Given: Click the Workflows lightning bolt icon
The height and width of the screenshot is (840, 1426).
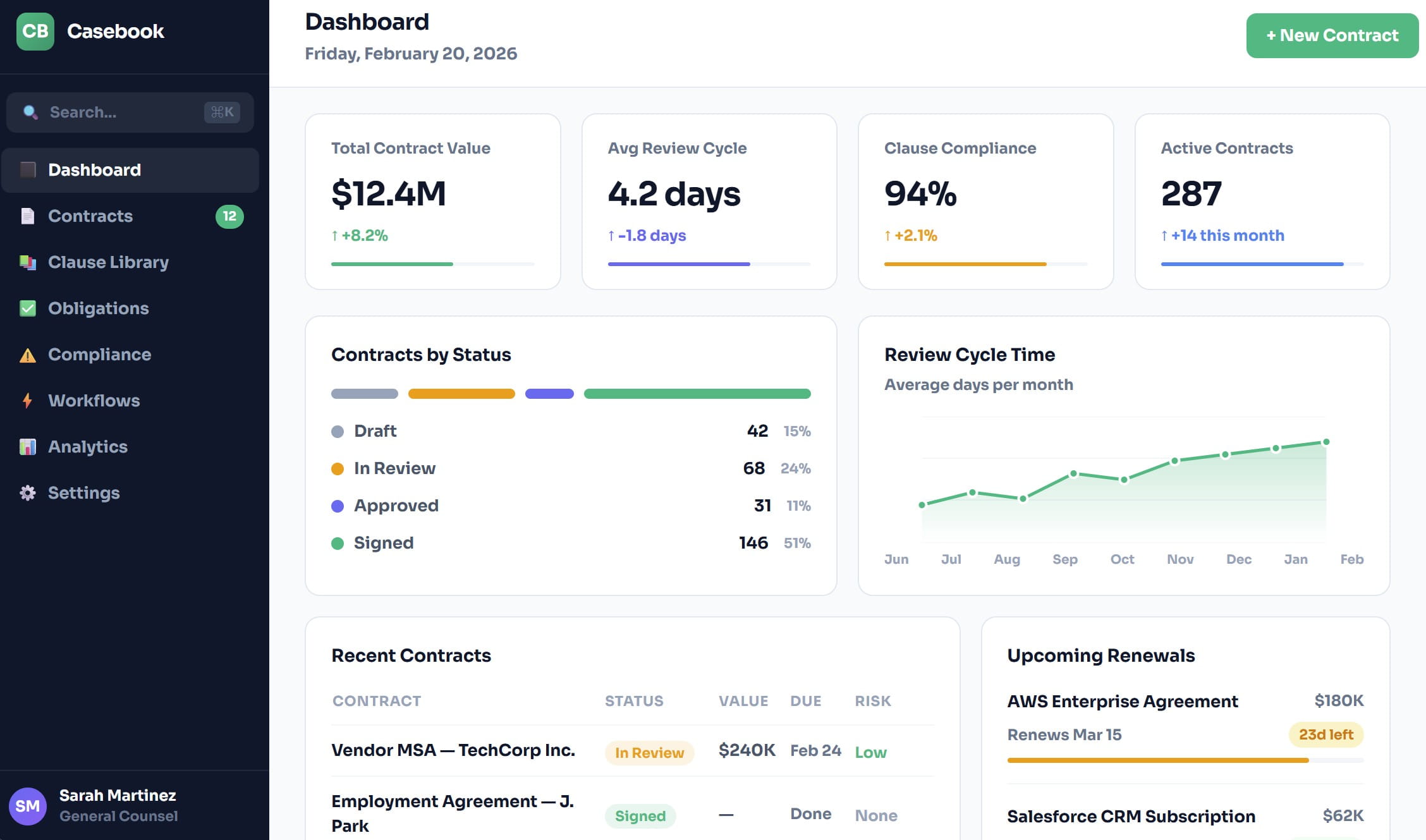Looking at the screenshot, I should 27,401.
